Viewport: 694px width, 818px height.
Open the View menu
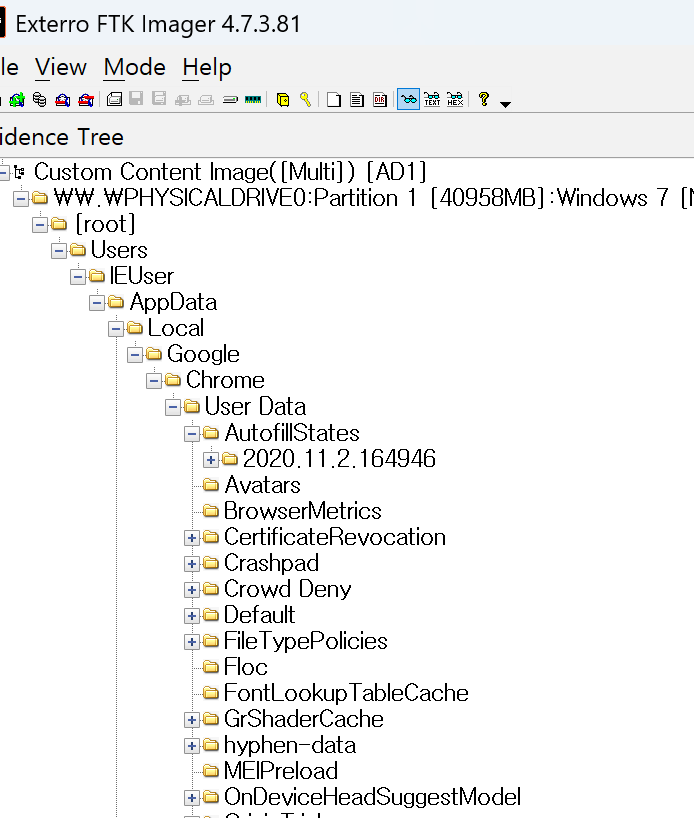[x=61, y=67]
